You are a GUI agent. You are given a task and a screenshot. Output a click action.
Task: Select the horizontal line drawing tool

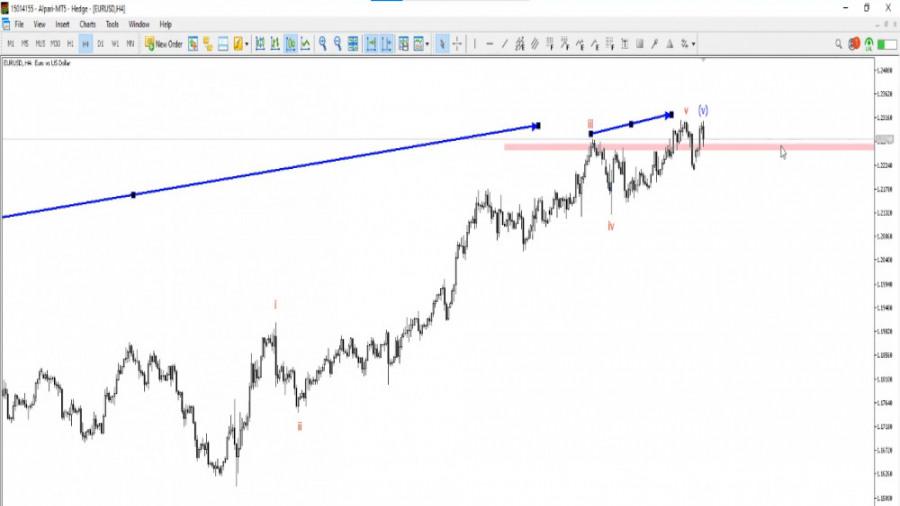pos(490,44)
